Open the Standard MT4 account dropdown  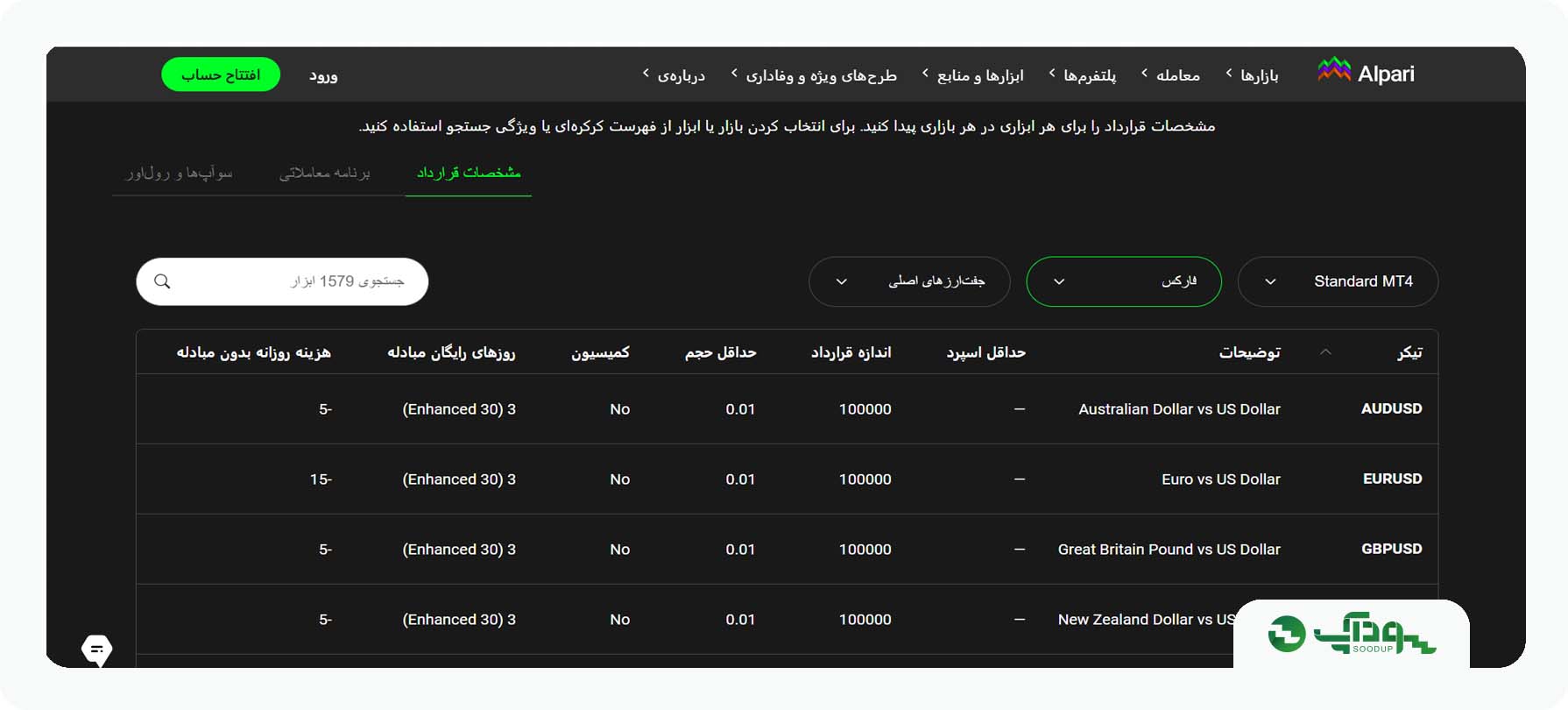click(x=1338, y=281)
